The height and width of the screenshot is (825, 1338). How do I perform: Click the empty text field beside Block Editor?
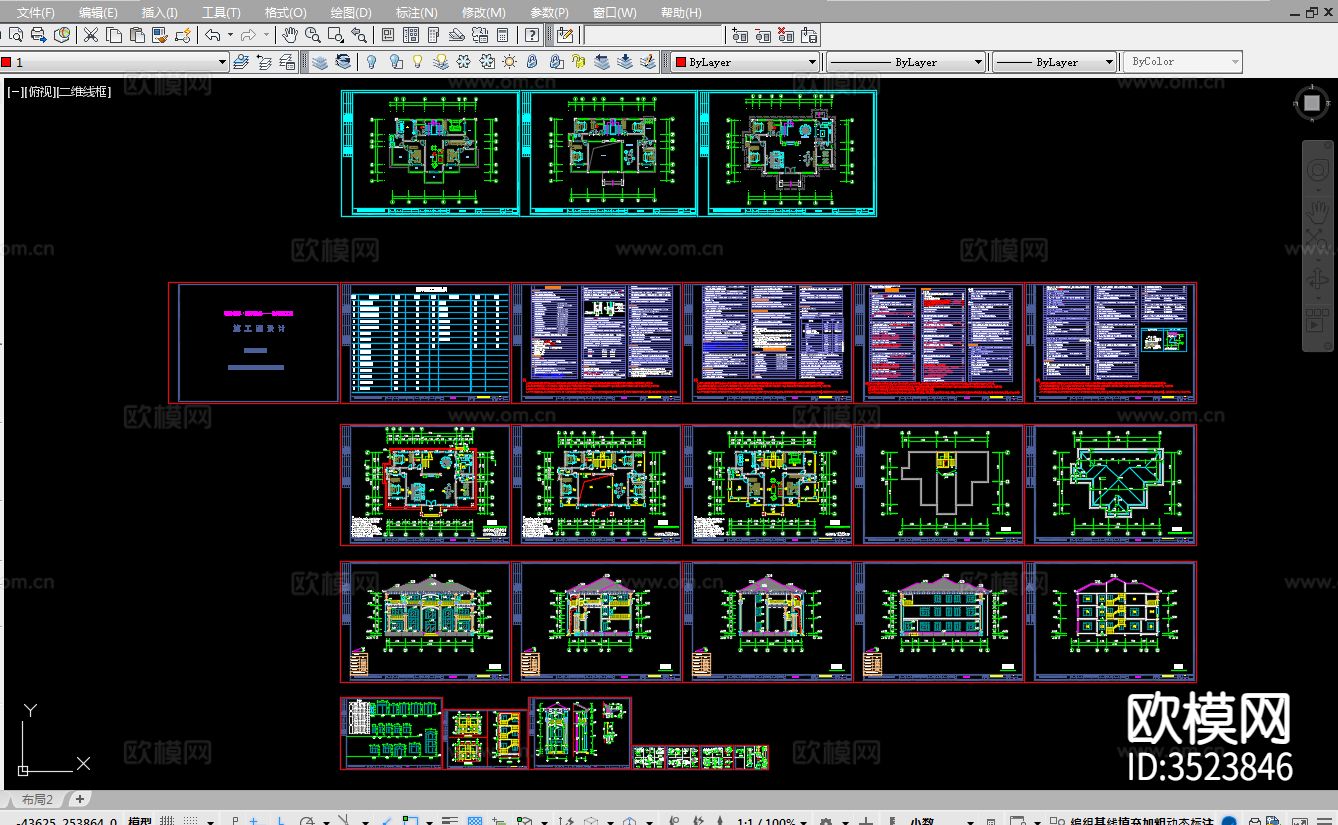653,35
